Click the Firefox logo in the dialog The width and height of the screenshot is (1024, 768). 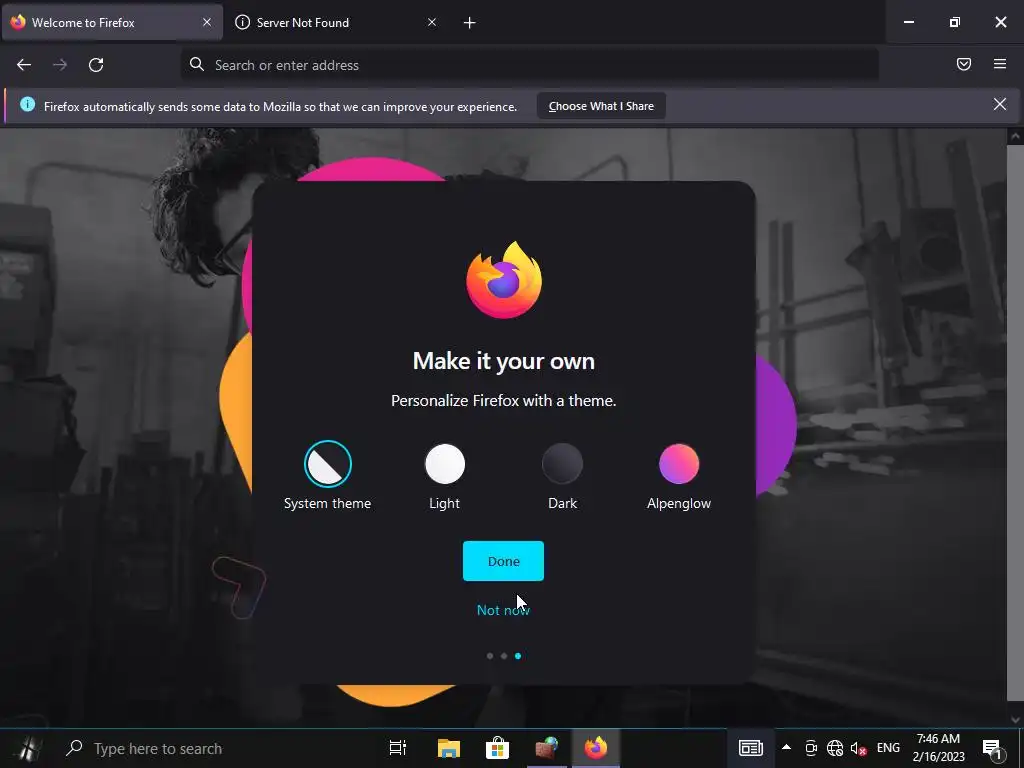pos(504,280)
